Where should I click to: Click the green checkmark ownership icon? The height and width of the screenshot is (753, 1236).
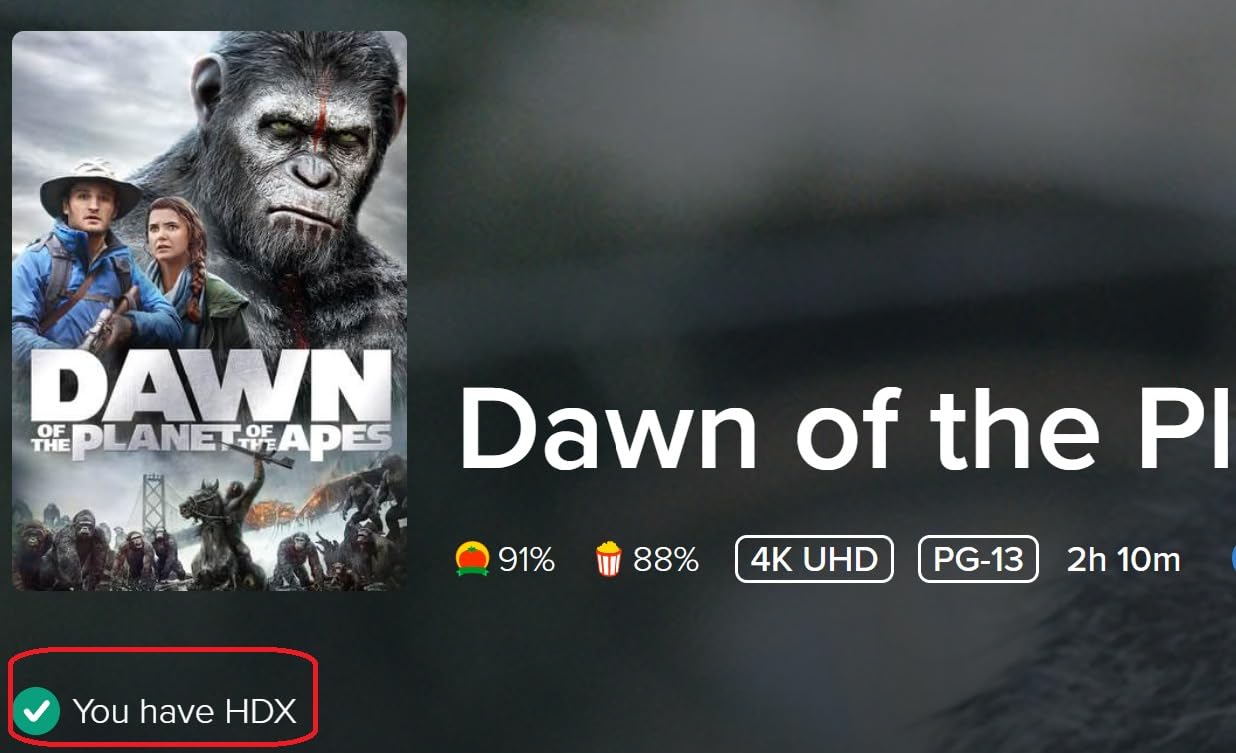(x=37, y=711)
